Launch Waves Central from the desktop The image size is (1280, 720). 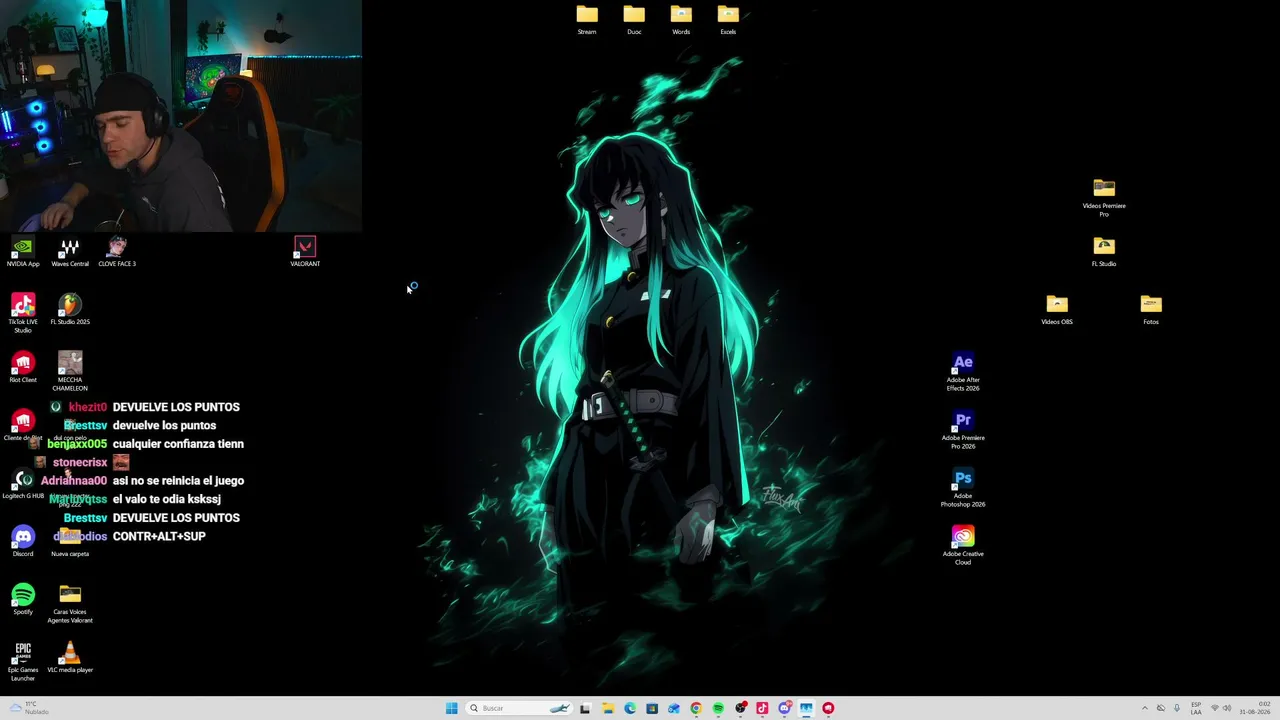(70, 252)
